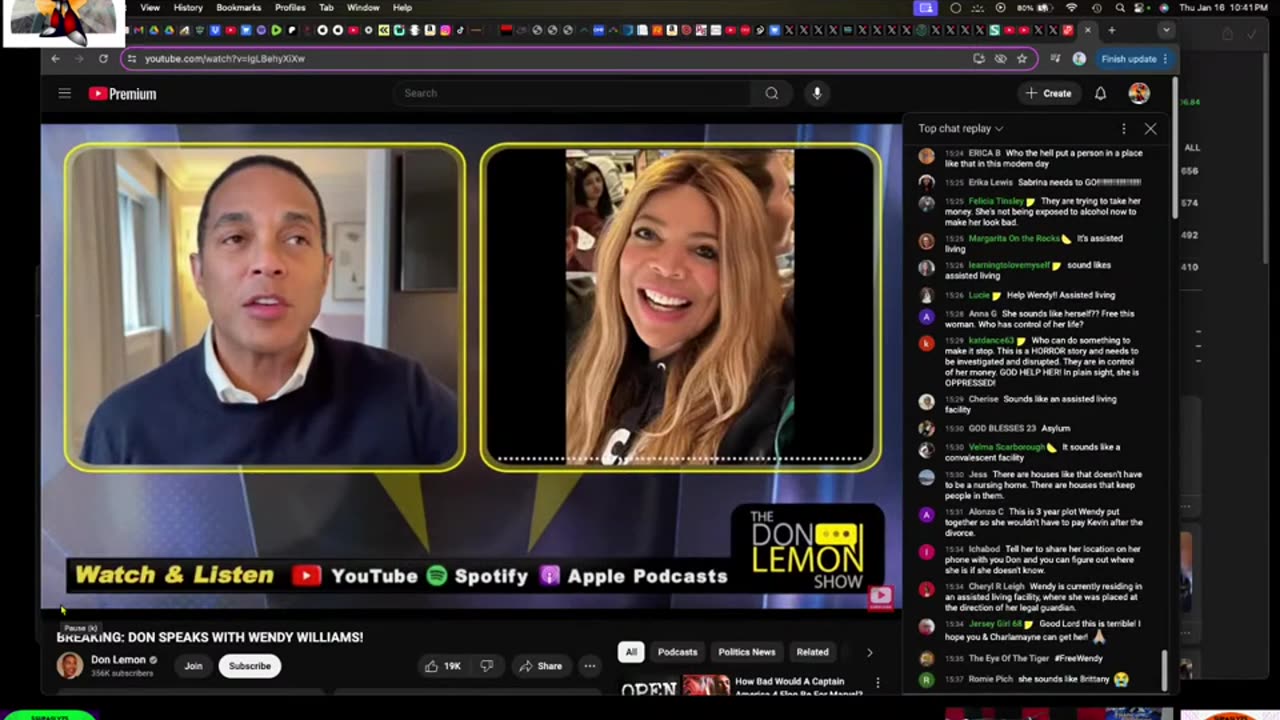
Task: Open the account avatar menu
Action: pyautogui.click(x=1139, y=93)
